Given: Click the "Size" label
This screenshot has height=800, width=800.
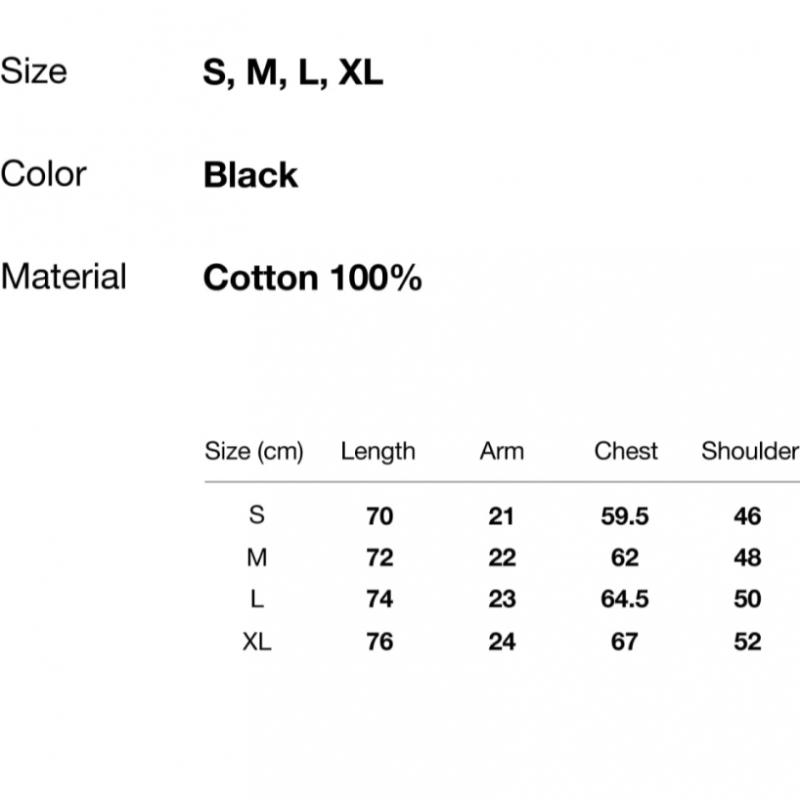Looking at the screenshot, I should 34,72.
